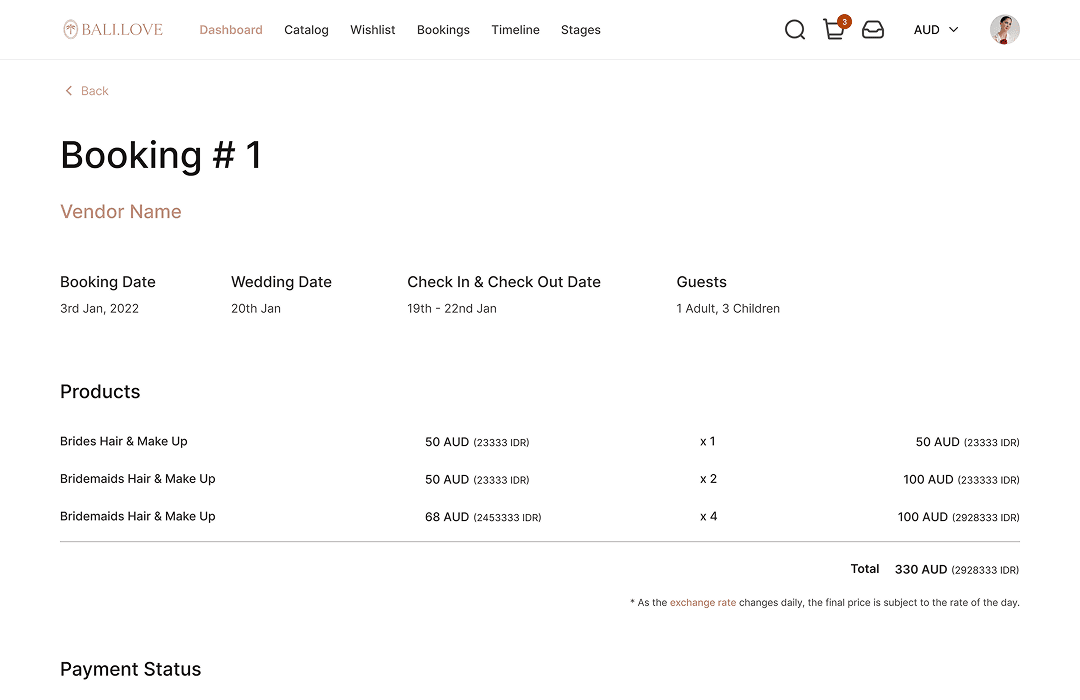
Task: Click the cart notification badge
Action: pyautogui.click(x=843, y=20)
